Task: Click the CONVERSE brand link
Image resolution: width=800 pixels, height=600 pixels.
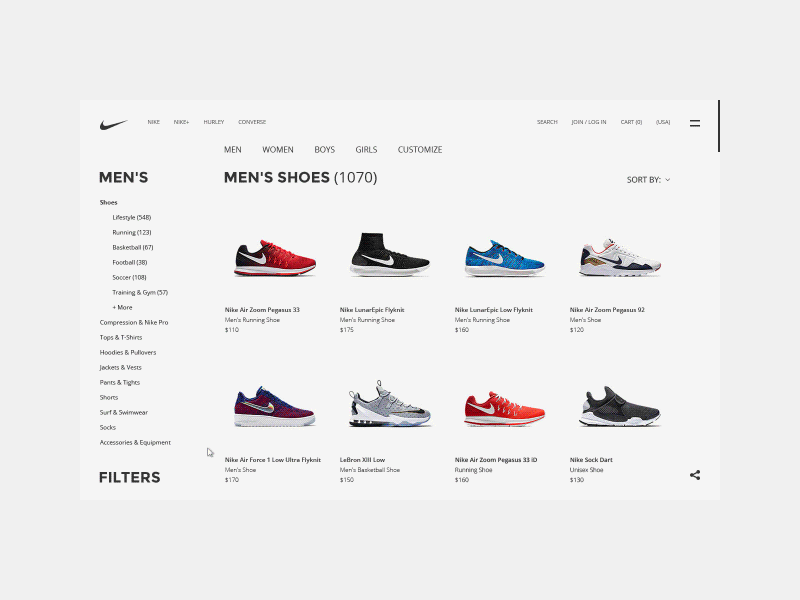Action: click(252, 122)
